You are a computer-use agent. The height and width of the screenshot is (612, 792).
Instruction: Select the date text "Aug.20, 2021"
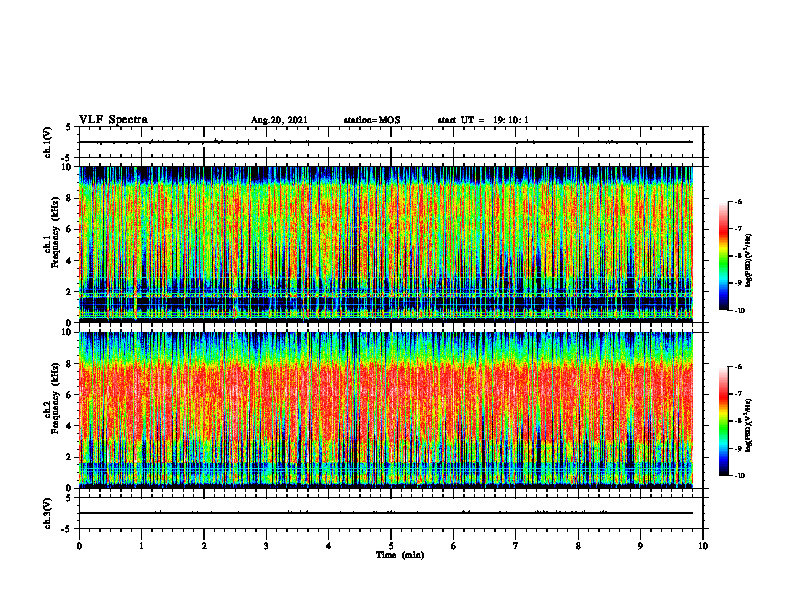[279, 120]
